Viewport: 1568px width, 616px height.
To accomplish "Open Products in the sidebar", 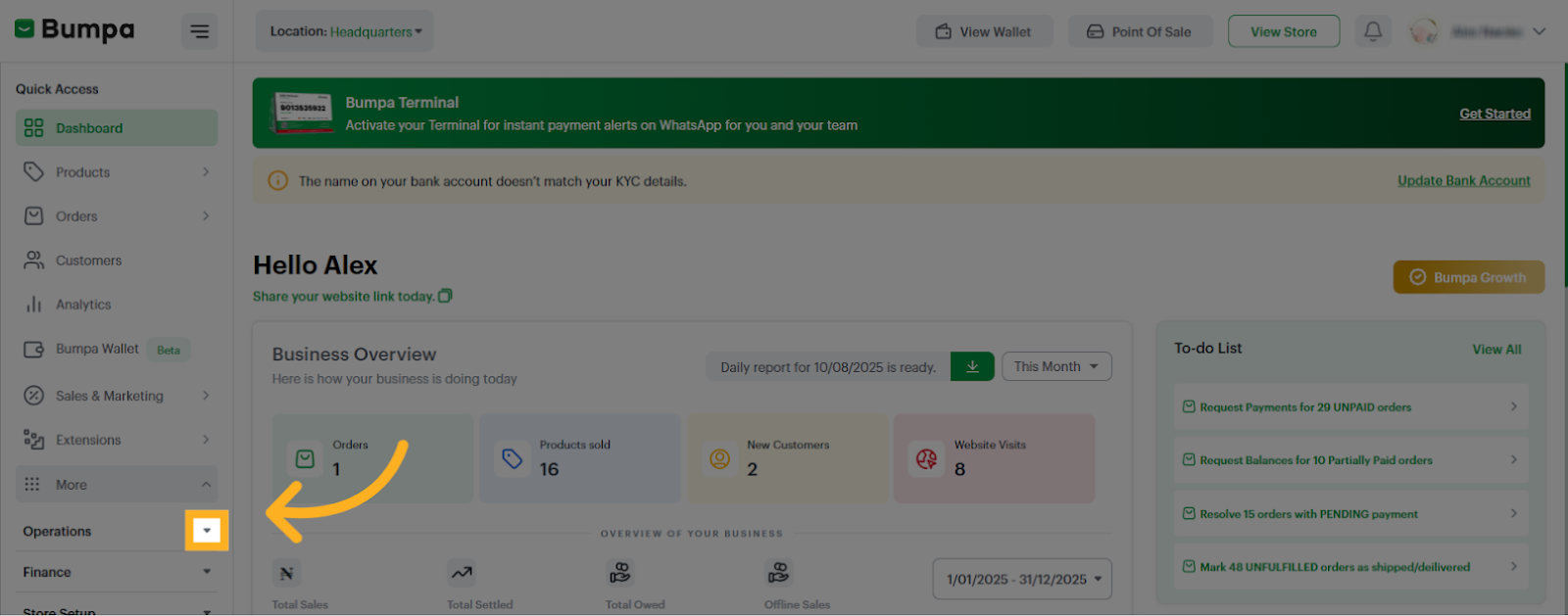I will 117,172.
